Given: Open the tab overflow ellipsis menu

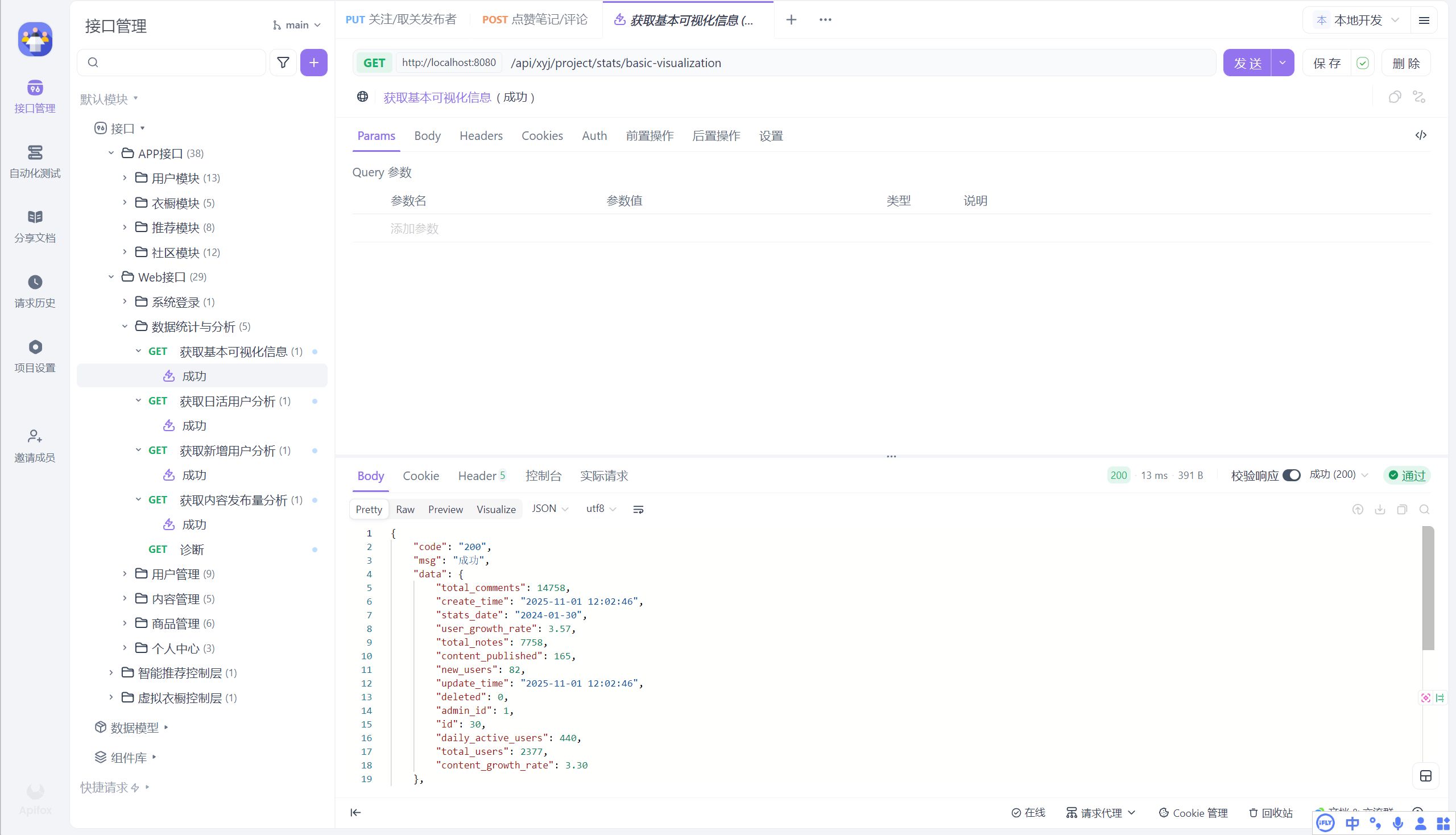Looking at the screenshot, I should 825,19.
